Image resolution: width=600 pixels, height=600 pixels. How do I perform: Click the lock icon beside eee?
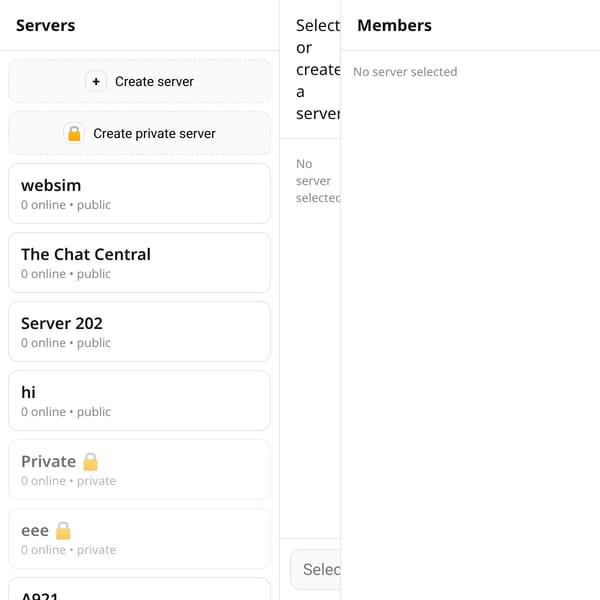63,531
